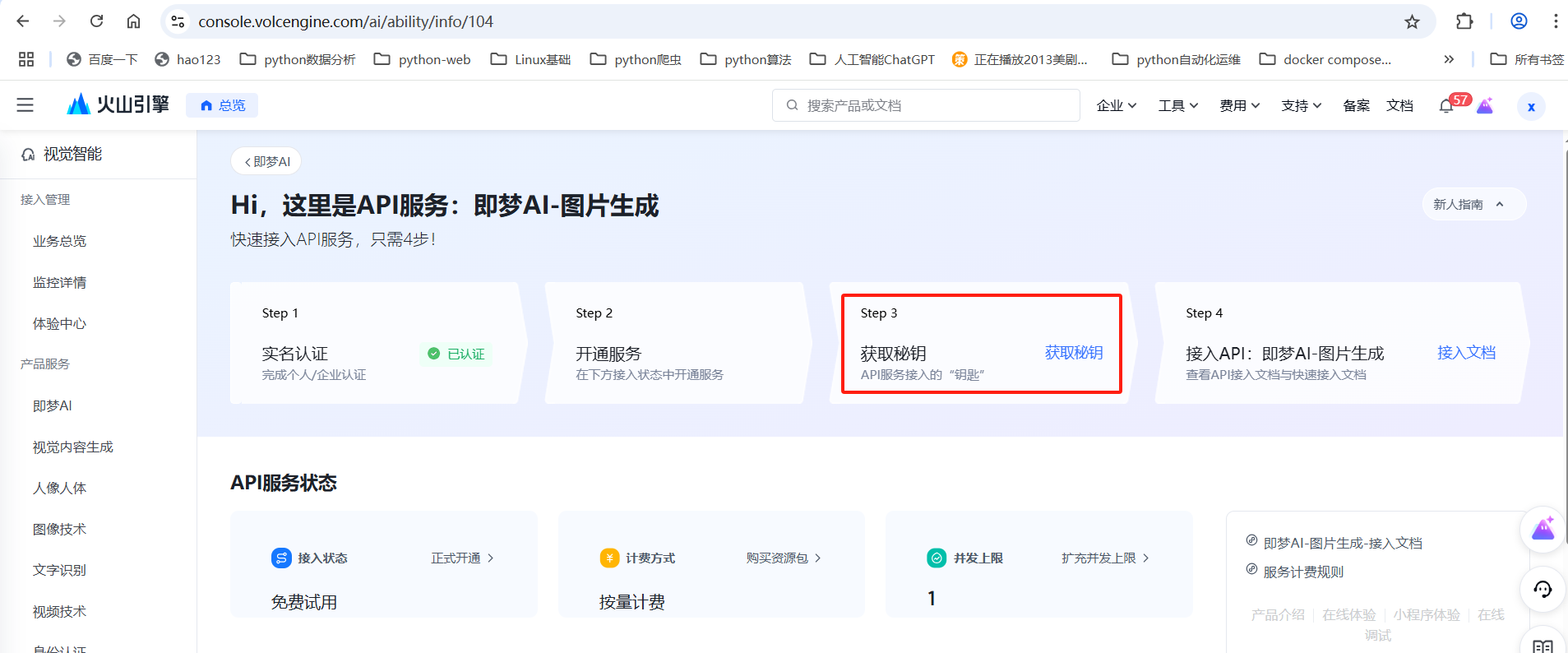Select 图像技术 in the sidebar
Viewport: 1568px width, 653px height.
click(x=59, y=529)
